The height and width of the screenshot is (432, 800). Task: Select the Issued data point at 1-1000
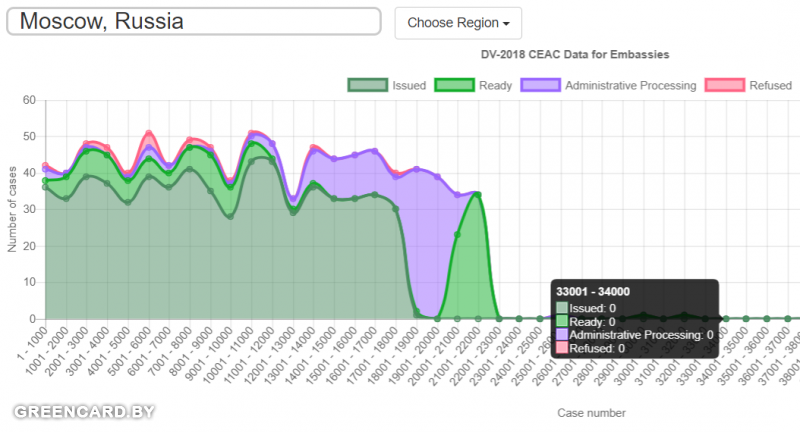pyautogui.click(x=45, y=187)
